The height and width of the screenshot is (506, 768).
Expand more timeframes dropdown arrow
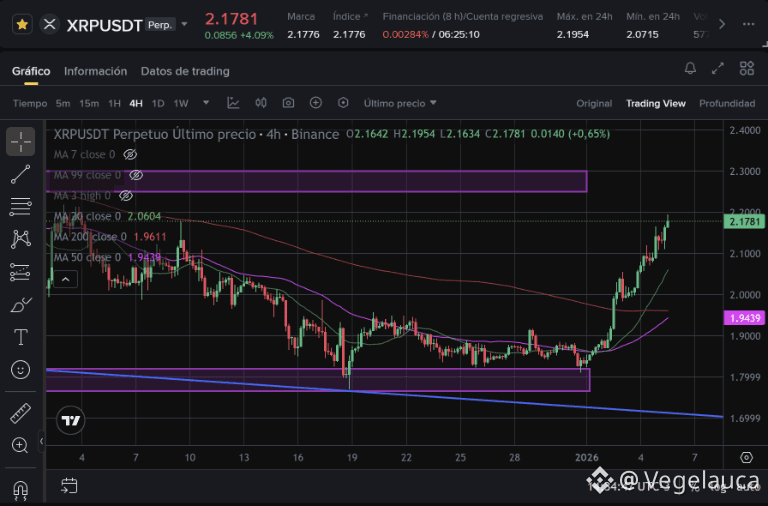[206, 103]
